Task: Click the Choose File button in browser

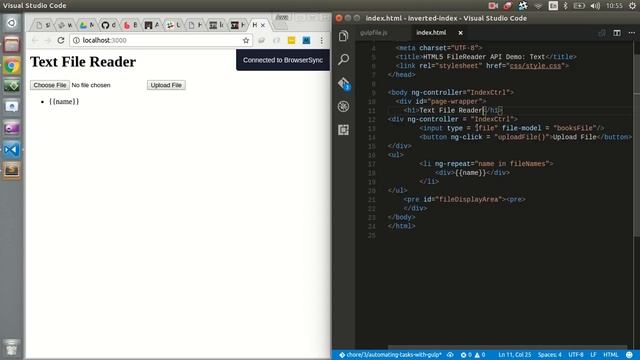Action: coord(50,85)
